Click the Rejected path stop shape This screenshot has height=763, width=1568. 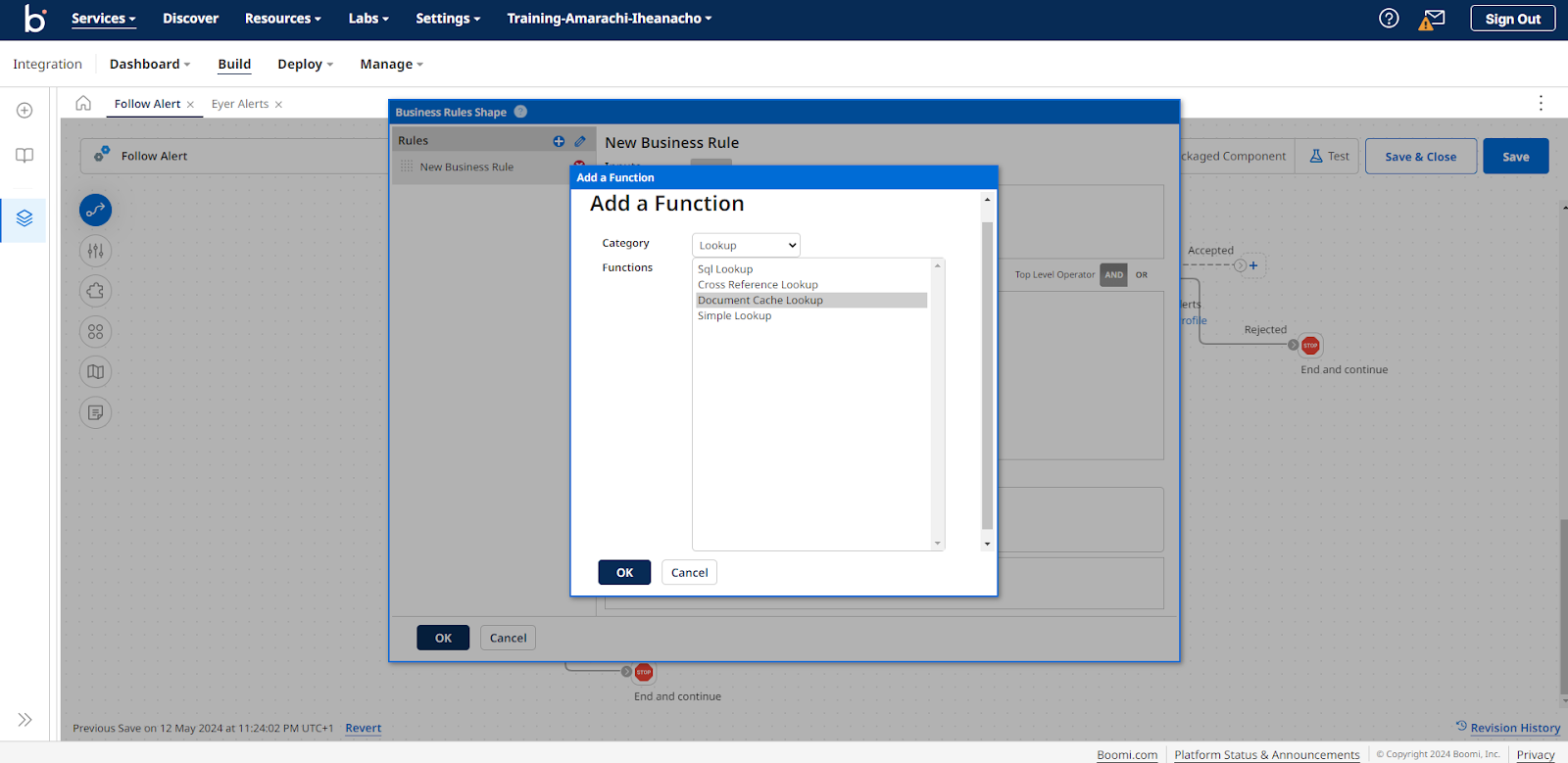click(1310, 345)
